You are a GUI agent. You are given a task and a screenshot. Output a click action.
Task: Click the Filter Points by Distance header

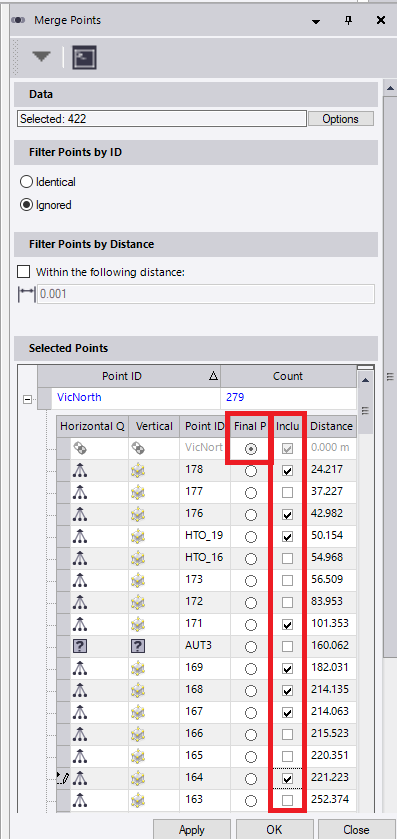pos(196,244)
